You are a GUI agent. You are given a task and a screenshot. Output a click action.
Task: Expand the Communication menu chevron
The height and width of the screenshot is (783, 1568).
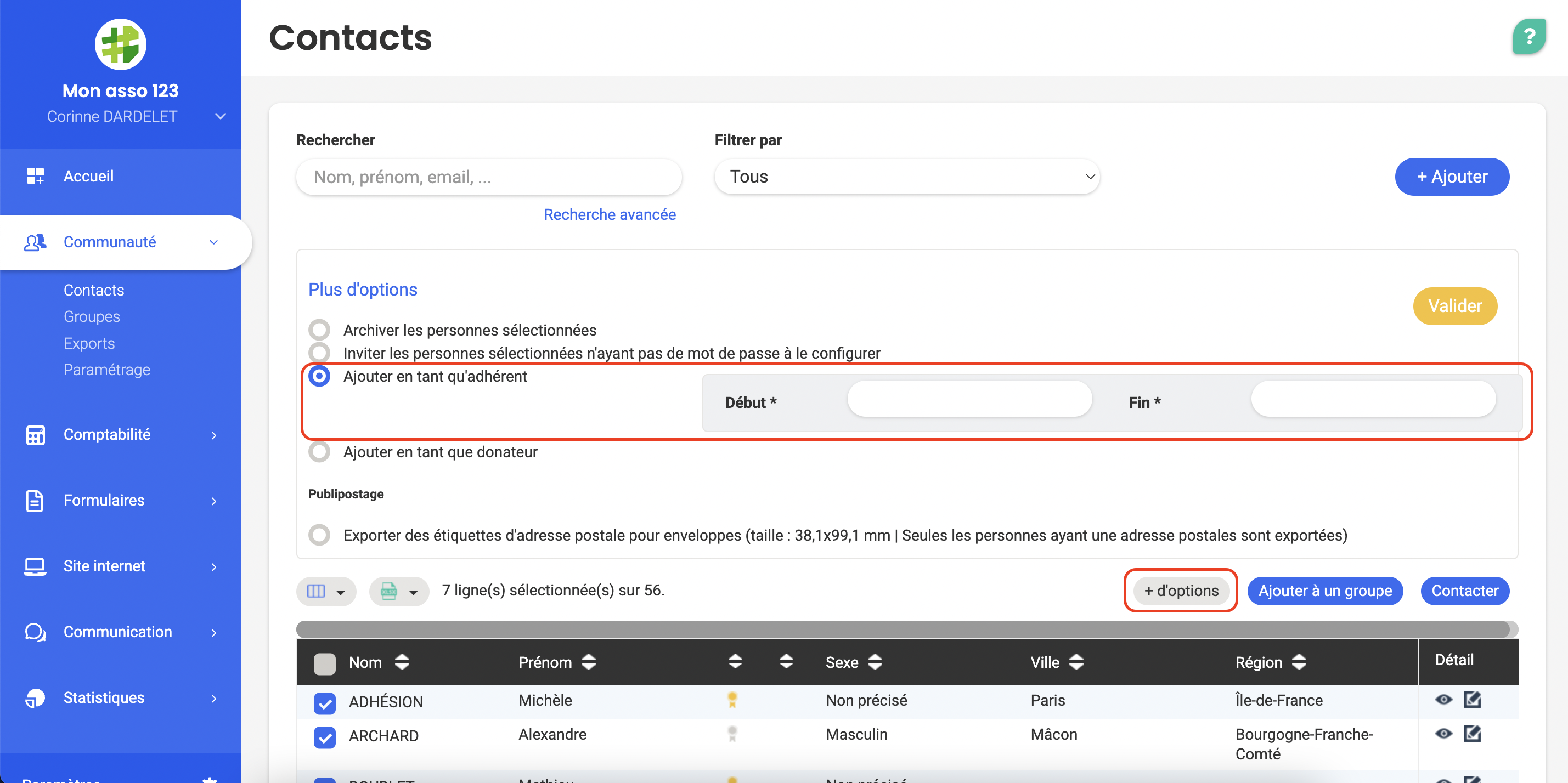213,632
